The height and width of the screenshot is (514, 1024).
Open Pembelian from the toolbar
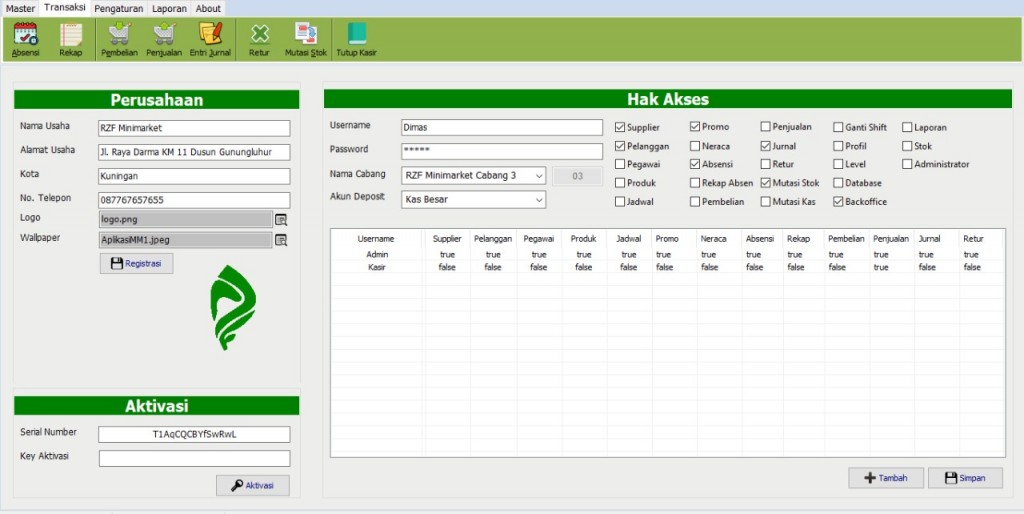tap(120, 39)
